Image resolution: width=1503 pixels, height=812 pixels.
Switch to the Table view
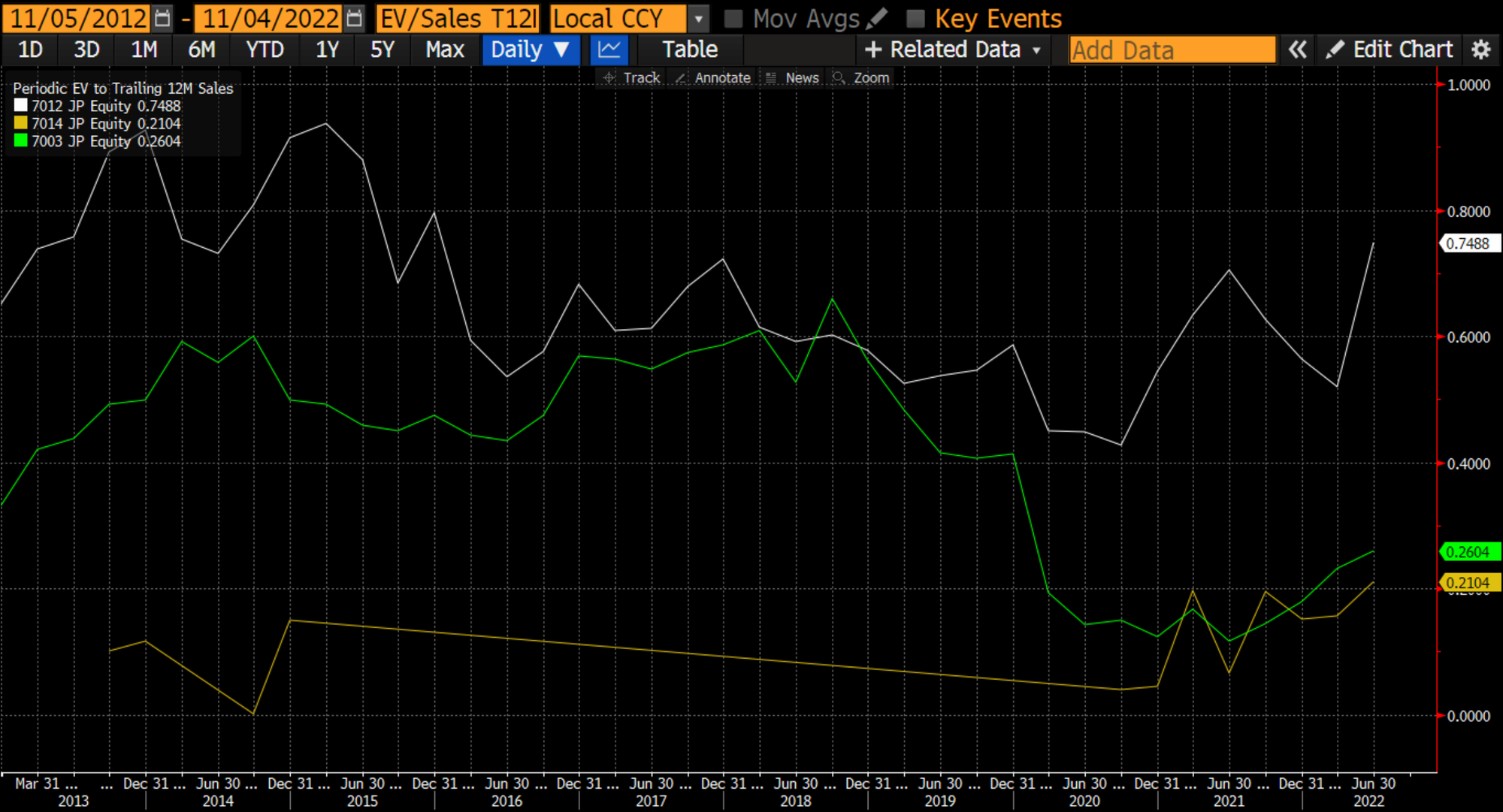click(689, 50)
